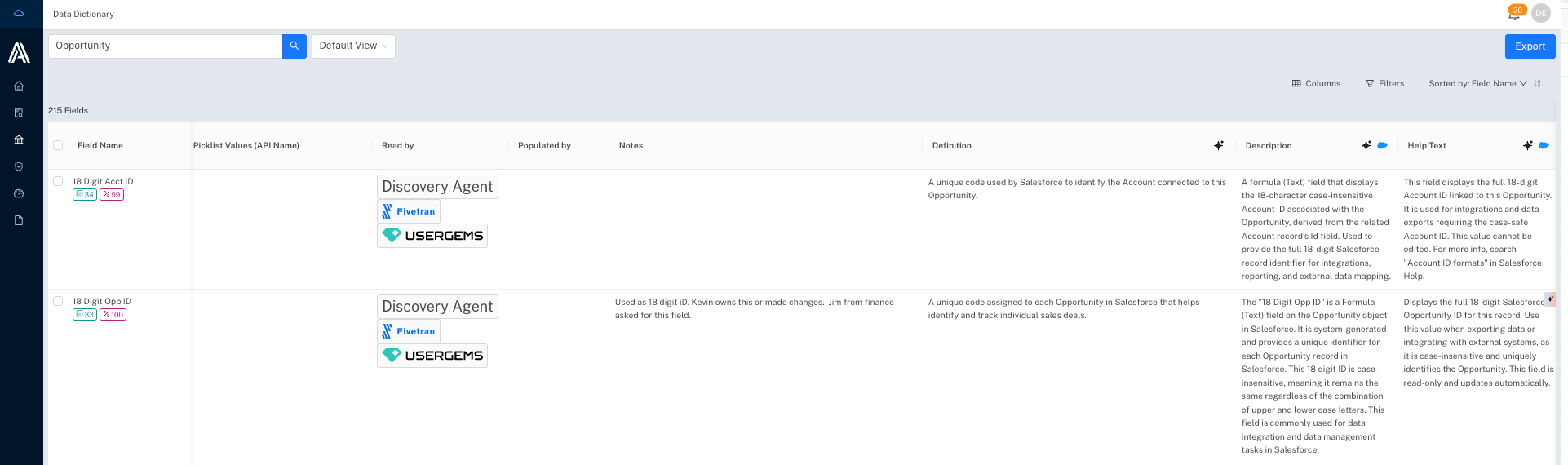The image size is (1568, 465).
Task: Open the document search icon in sidebar
Action: (19, 113)
